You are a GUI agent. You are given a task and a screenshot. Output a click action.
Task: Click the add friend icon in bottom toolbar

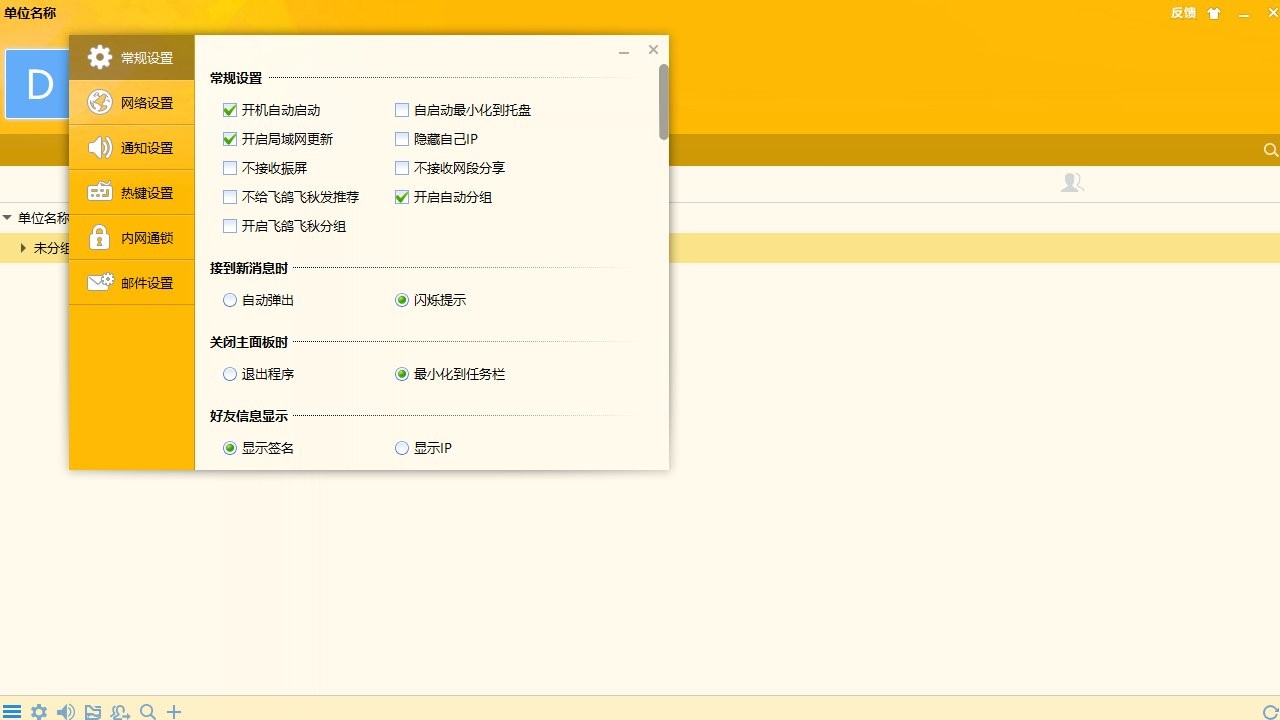click(x=120, y=711)
